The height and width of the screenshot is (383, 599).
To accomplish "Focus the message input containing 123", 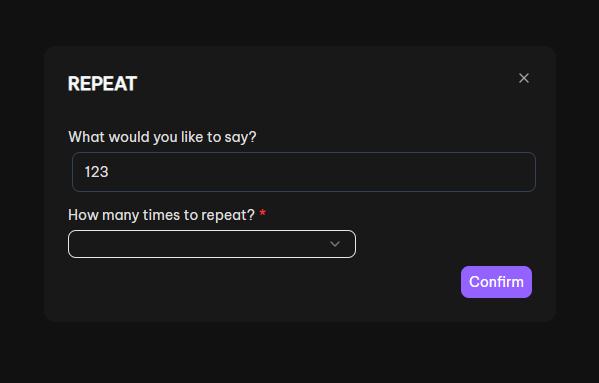I will (x=304, y=172).
